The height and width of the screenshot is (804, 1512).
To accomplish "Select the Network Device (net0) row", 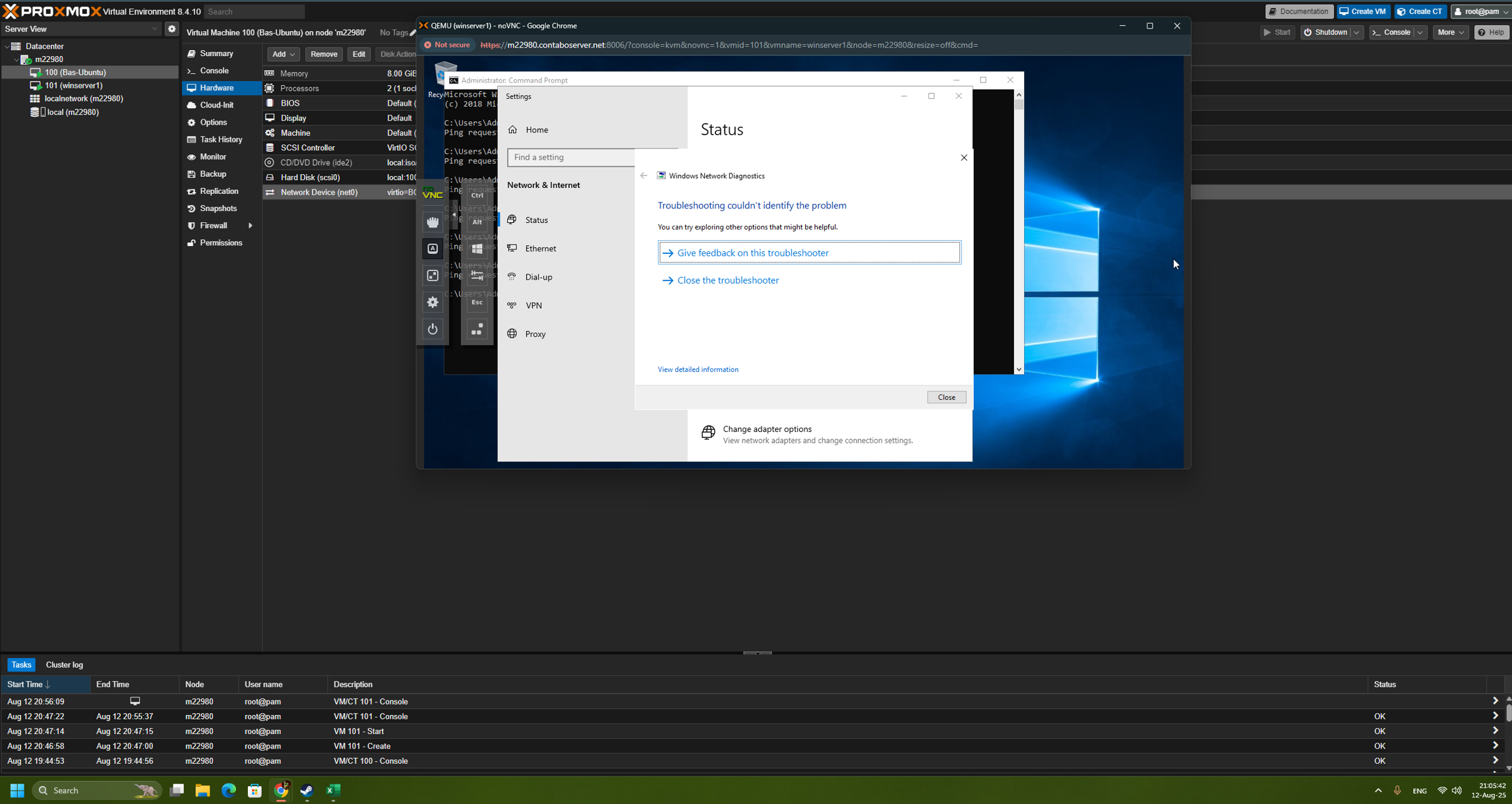I will tap(340, 192).
